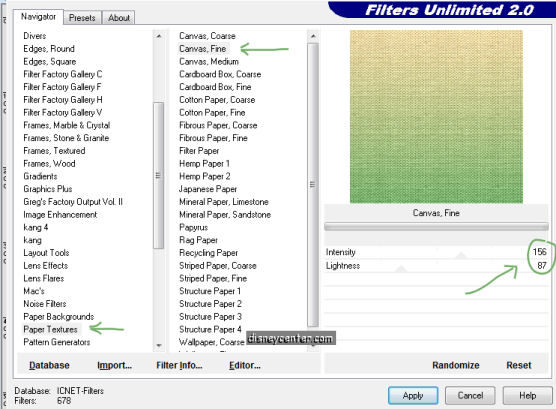
Task: Click the filter list scroll-up arrow
Action: click(313, 36)
